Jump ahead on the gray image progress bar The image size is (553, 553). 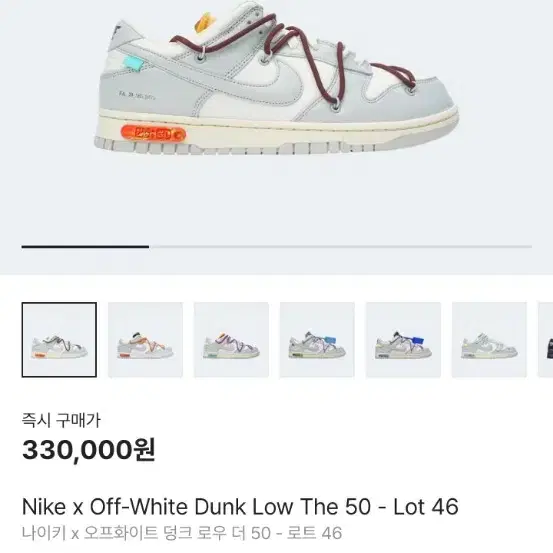pos(341,247)
